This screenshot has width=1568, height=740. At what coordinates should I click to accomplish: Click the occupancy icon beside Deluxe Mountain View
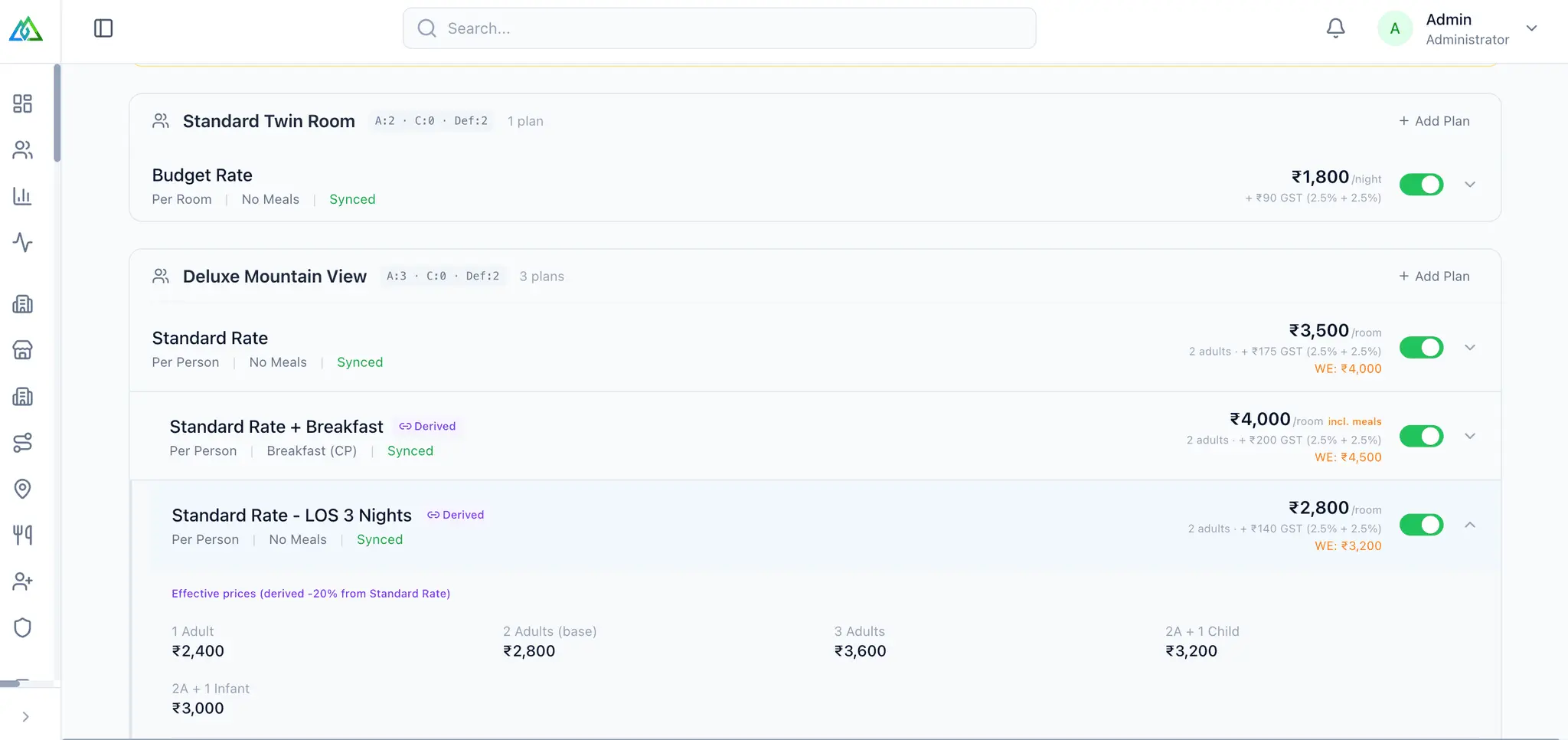click(161, 276)
